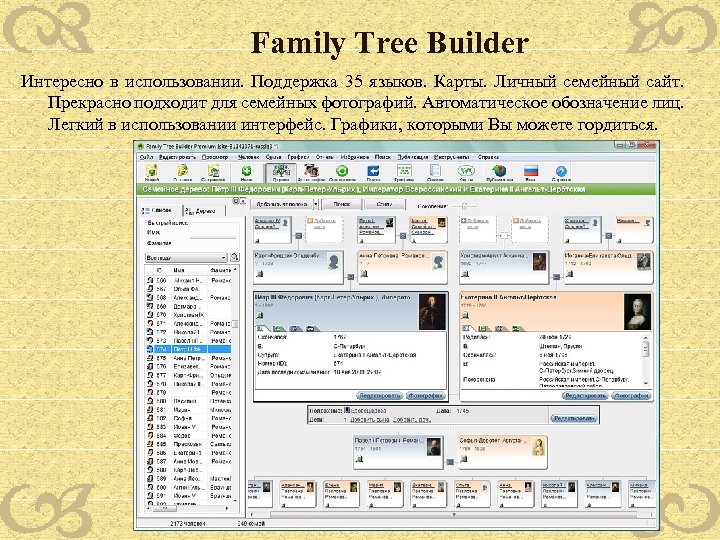720x540 pixels.
Task: Select list row 883 Иоанн V
Action: click(188, 427)
